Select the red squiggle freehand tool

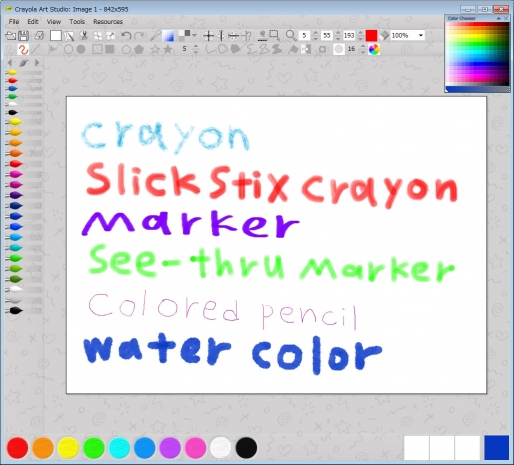[23, 50]
